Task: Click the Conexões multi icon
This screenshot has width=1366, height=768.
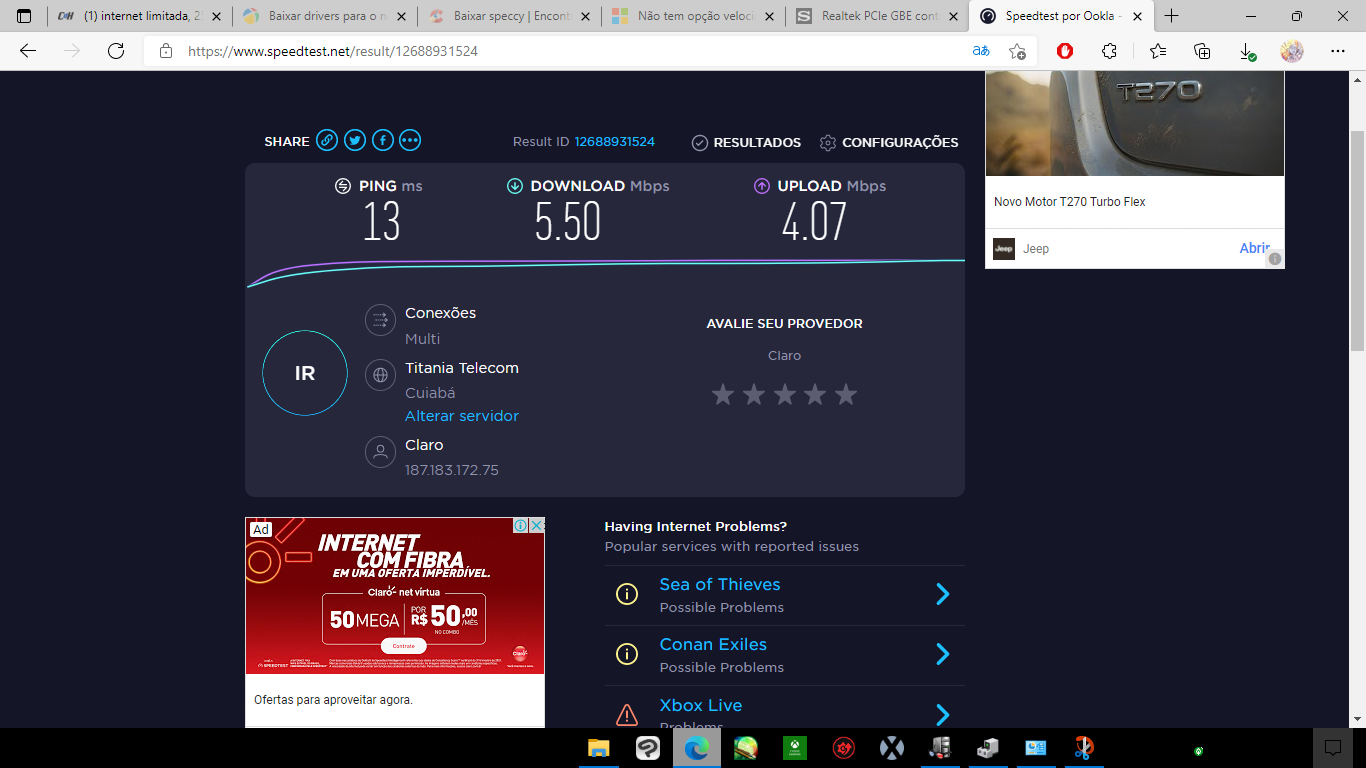Action: [x=380, y=320]
